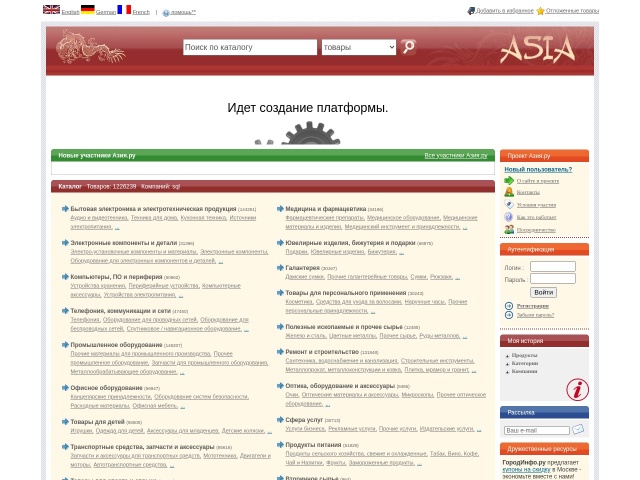
Task: Open 'Продукты питания' category
Action: click(x=313, y=445)
